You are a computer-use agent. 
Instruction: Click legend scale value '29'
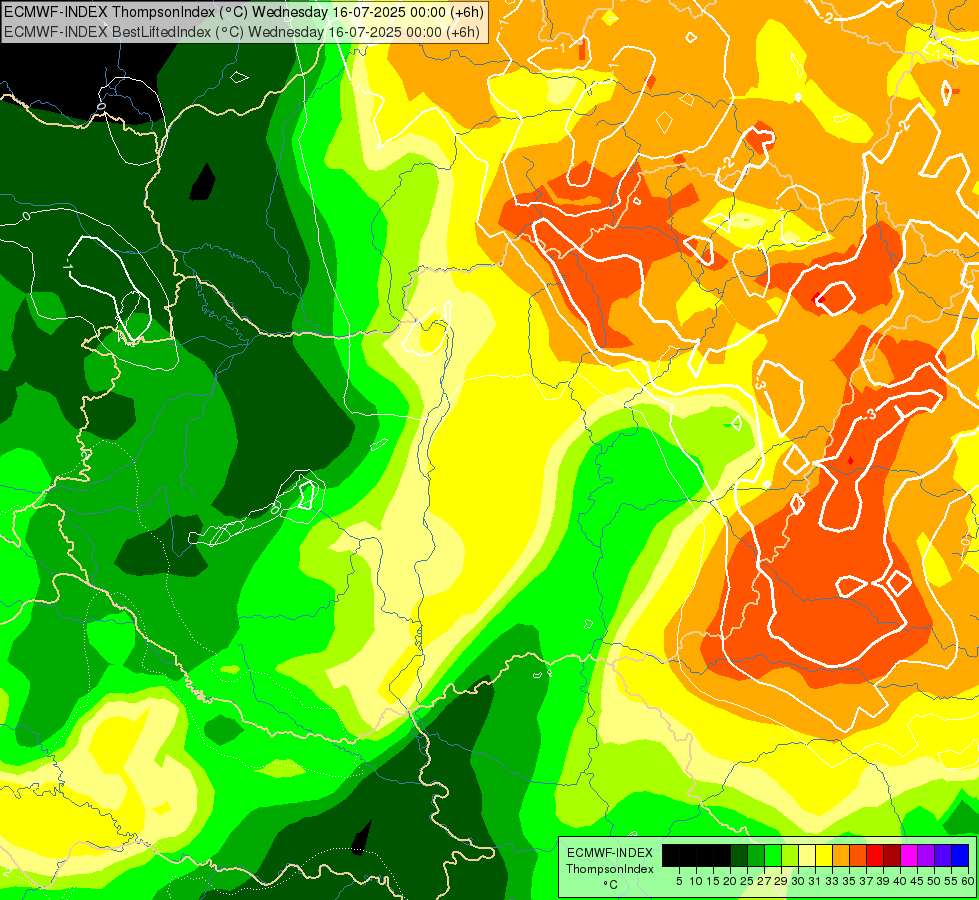pos(781,881)
